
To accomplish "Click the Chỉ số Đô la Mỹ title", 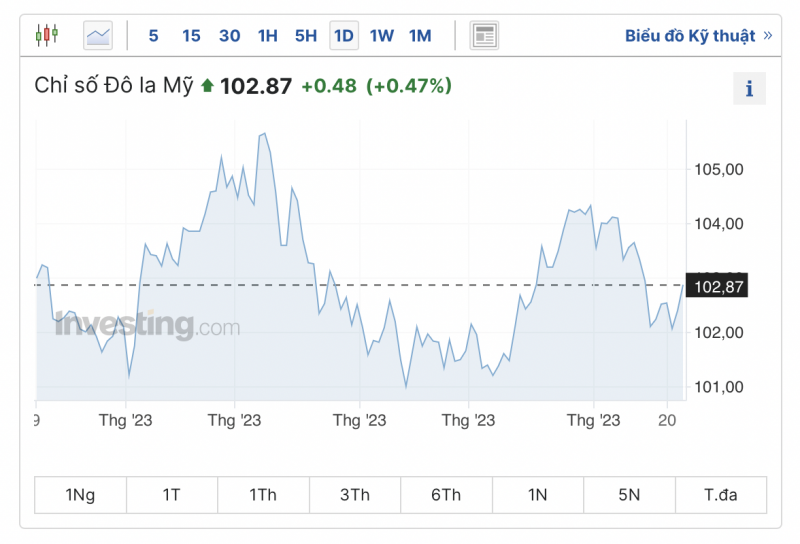I will [x=113, y=86].
